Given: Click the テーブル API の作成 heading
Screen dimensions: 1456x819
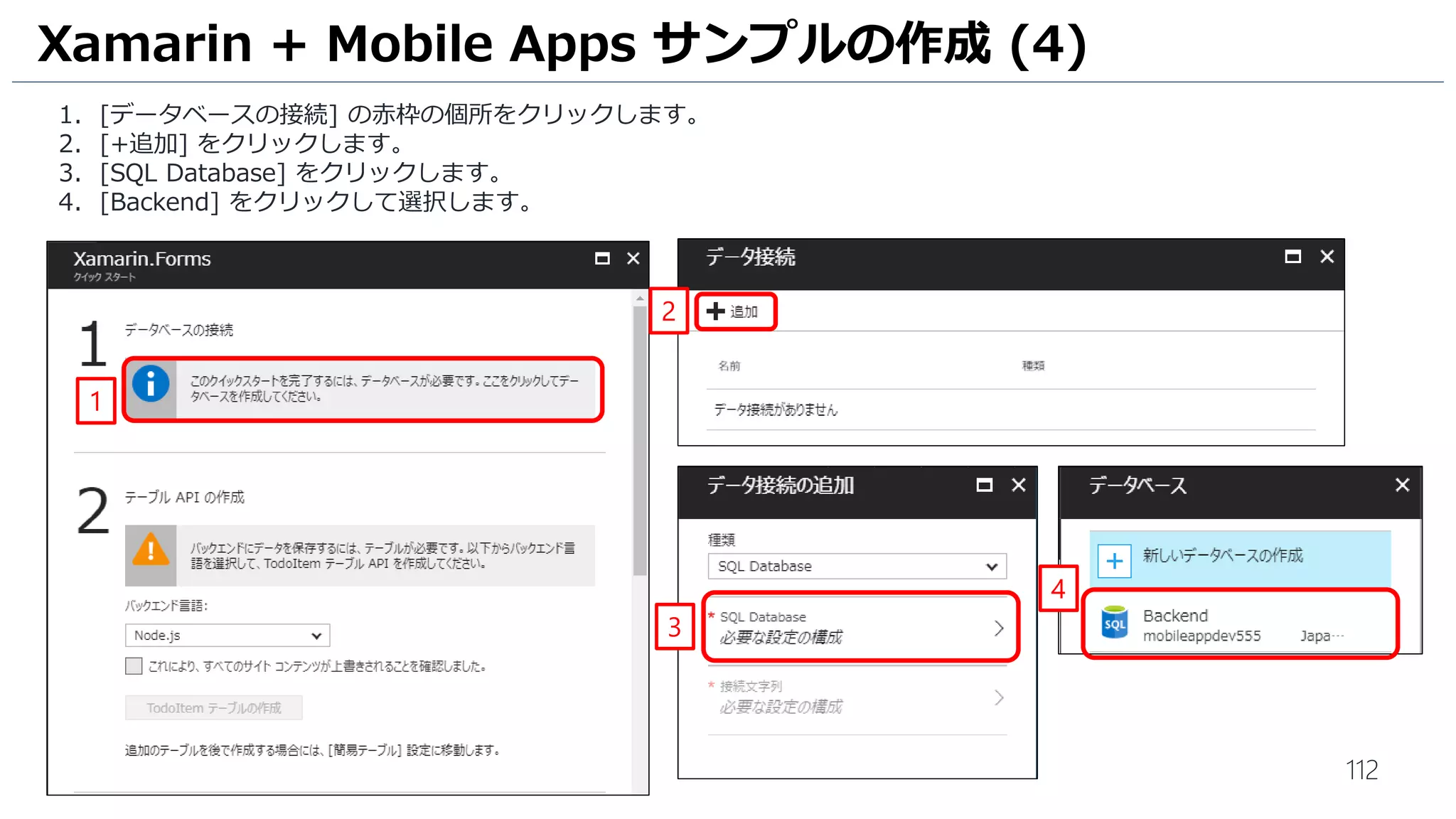Looking at the screenshot, I should tap(185, 497).
